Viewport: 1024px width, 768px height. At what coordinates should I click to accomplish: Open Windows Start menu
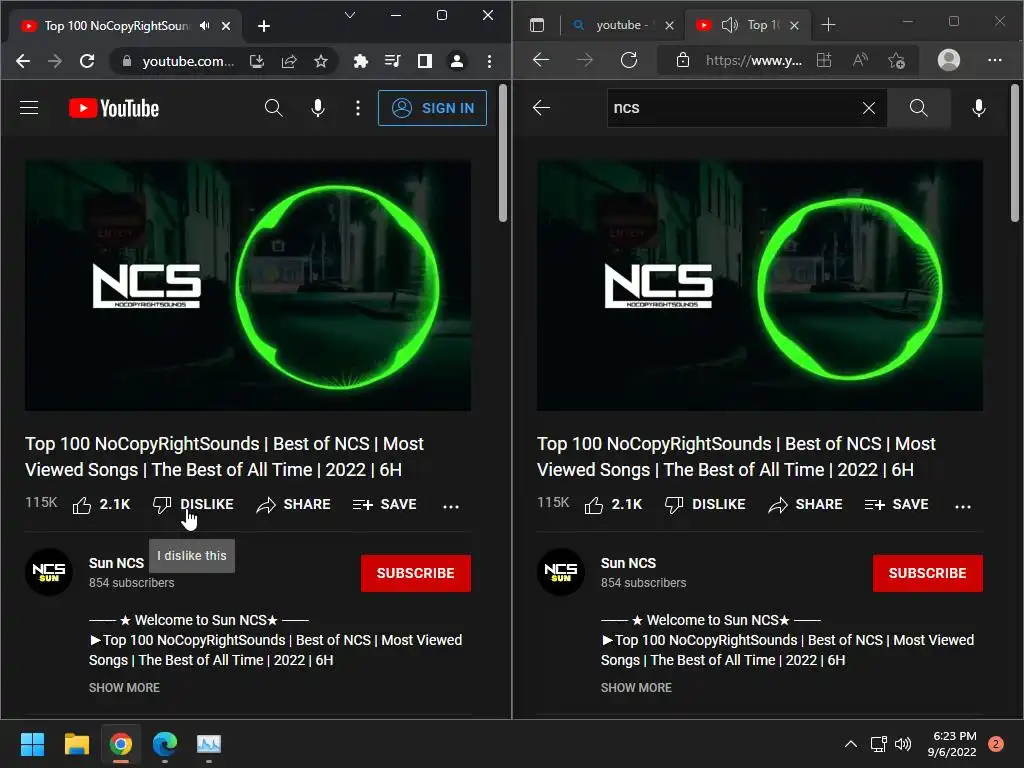point(32,744)
